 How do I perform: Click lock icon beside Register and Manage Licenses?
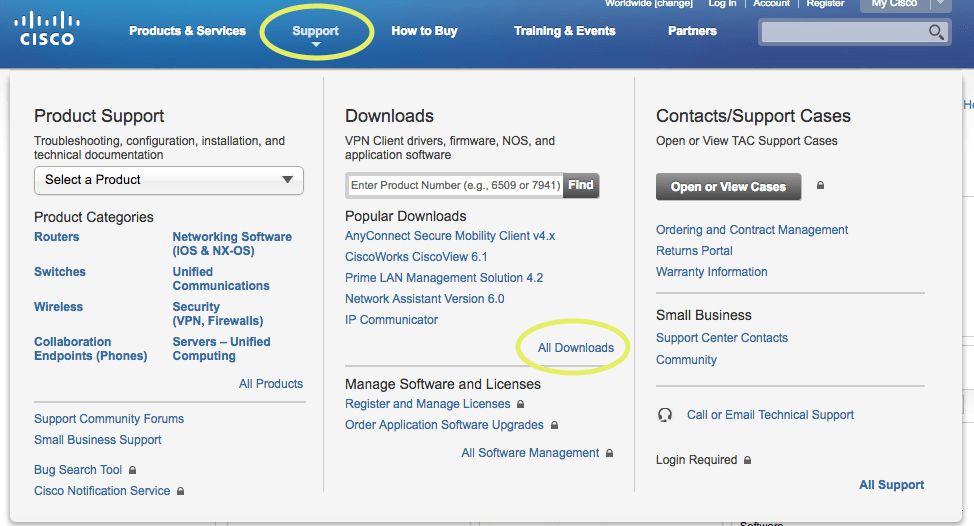(x=520, y=404)
